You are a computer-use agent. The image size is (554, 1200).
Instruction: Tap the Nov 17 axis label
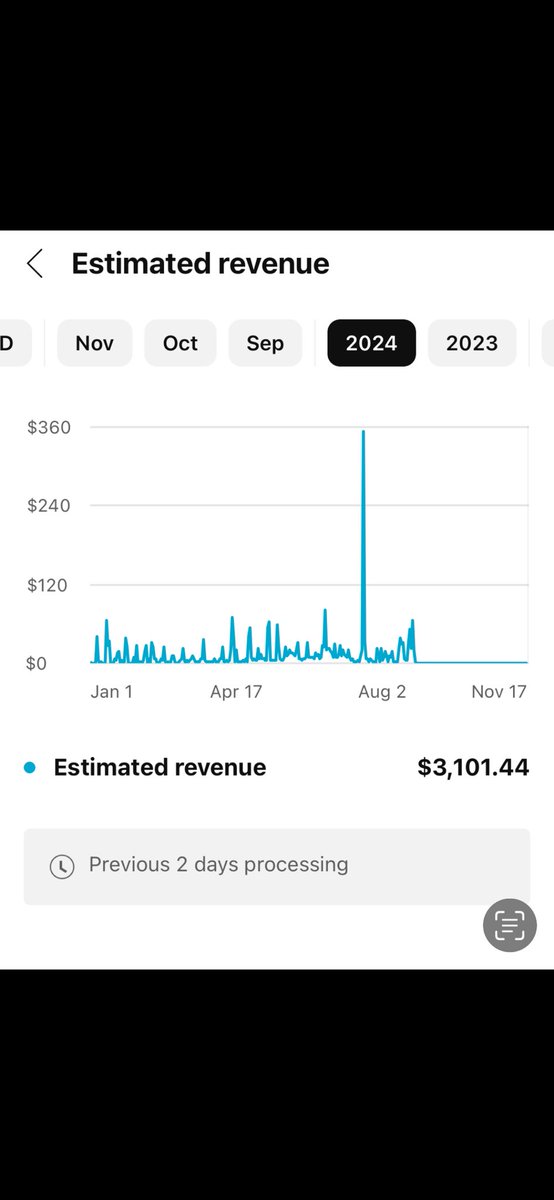(499, 692)
